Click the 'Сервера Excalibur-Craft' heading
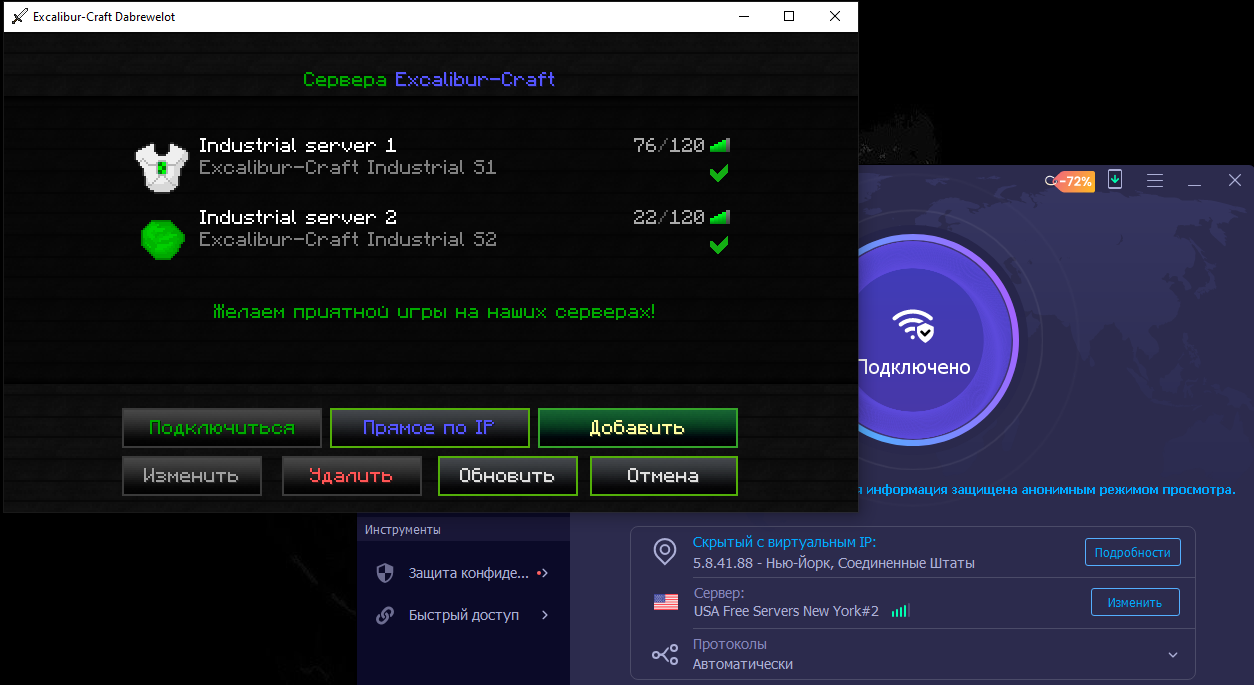 (x=429, y=79)
